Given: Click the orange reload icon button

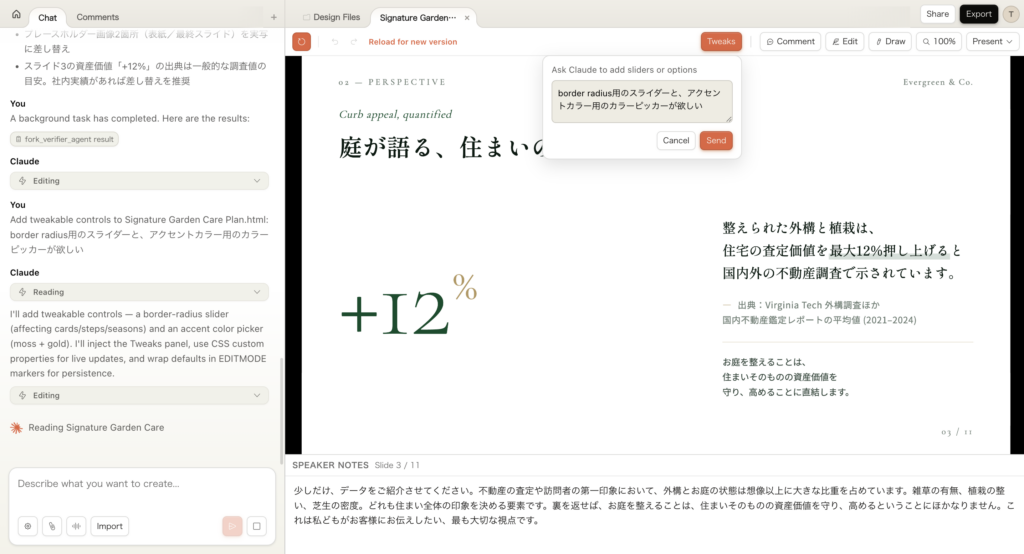Looking at the screenshot, I should click(x=301, y=41).
